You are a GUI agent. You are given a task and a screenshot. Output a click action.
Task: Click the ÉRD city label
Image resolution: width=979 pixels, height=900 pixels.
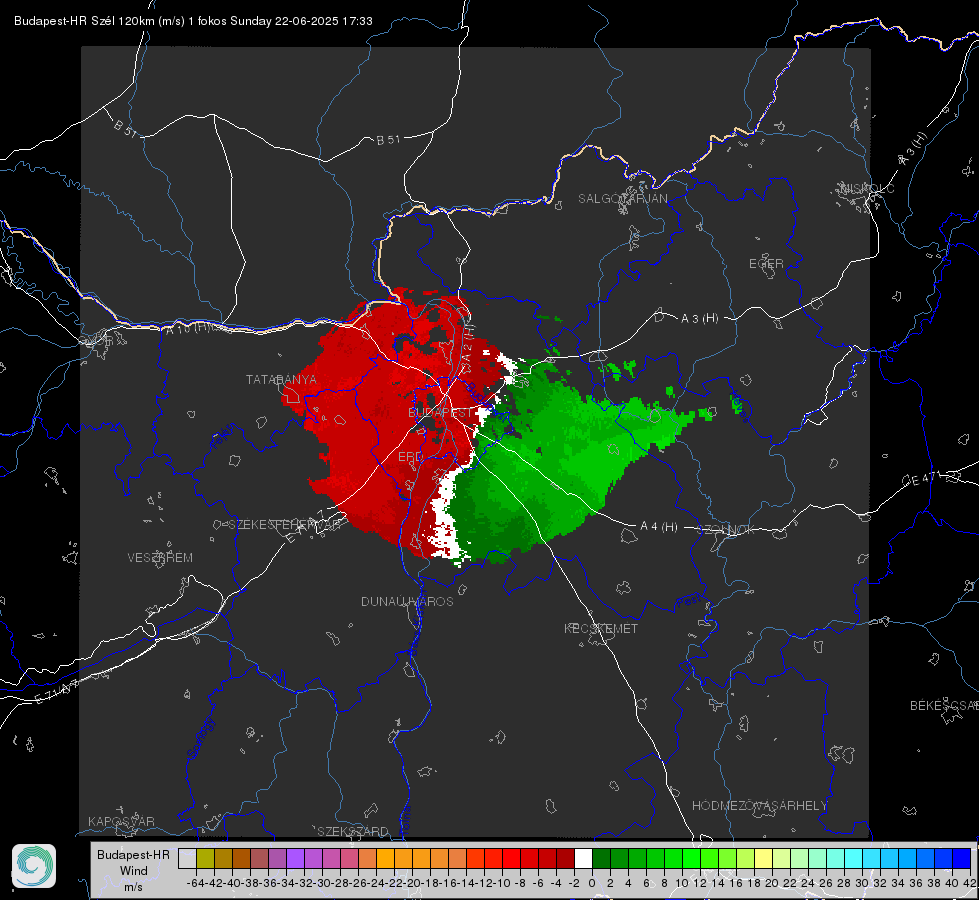click(410, 457)
